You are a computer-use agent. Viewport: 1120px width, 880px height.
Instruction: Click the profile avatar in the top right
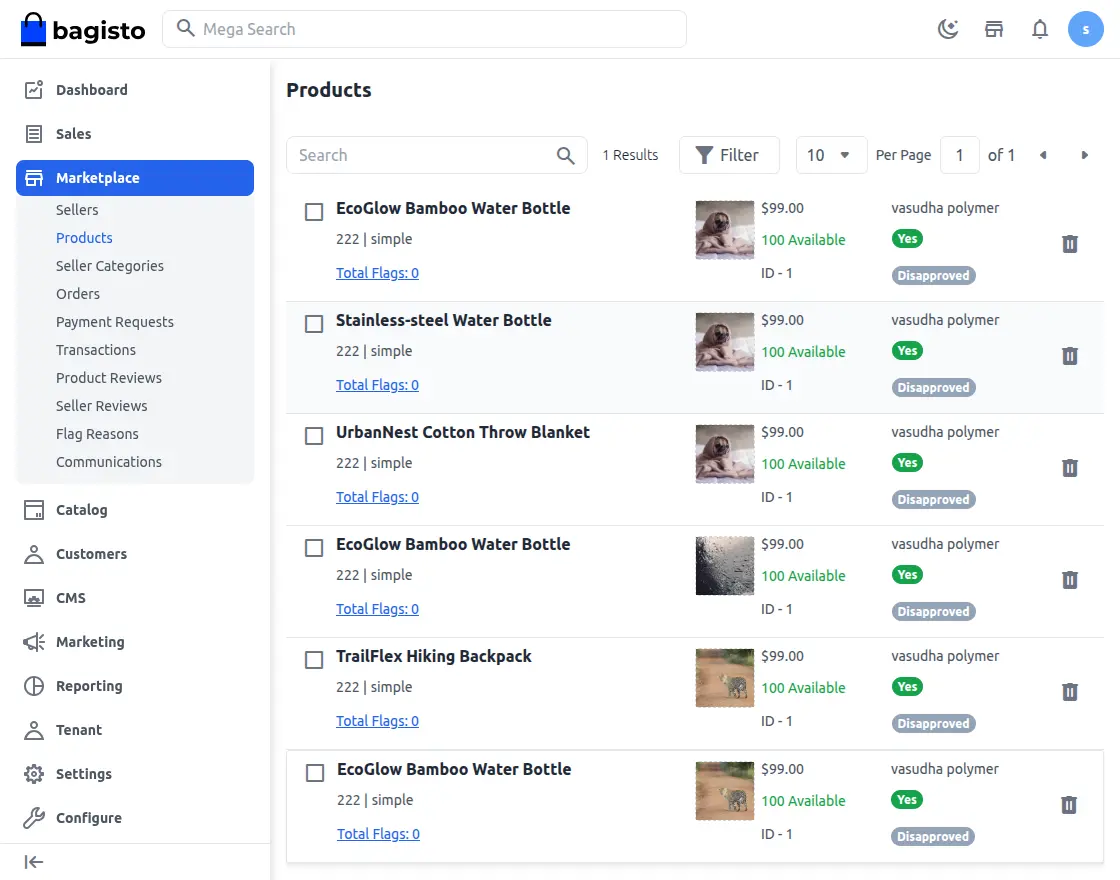[1086, 29]
